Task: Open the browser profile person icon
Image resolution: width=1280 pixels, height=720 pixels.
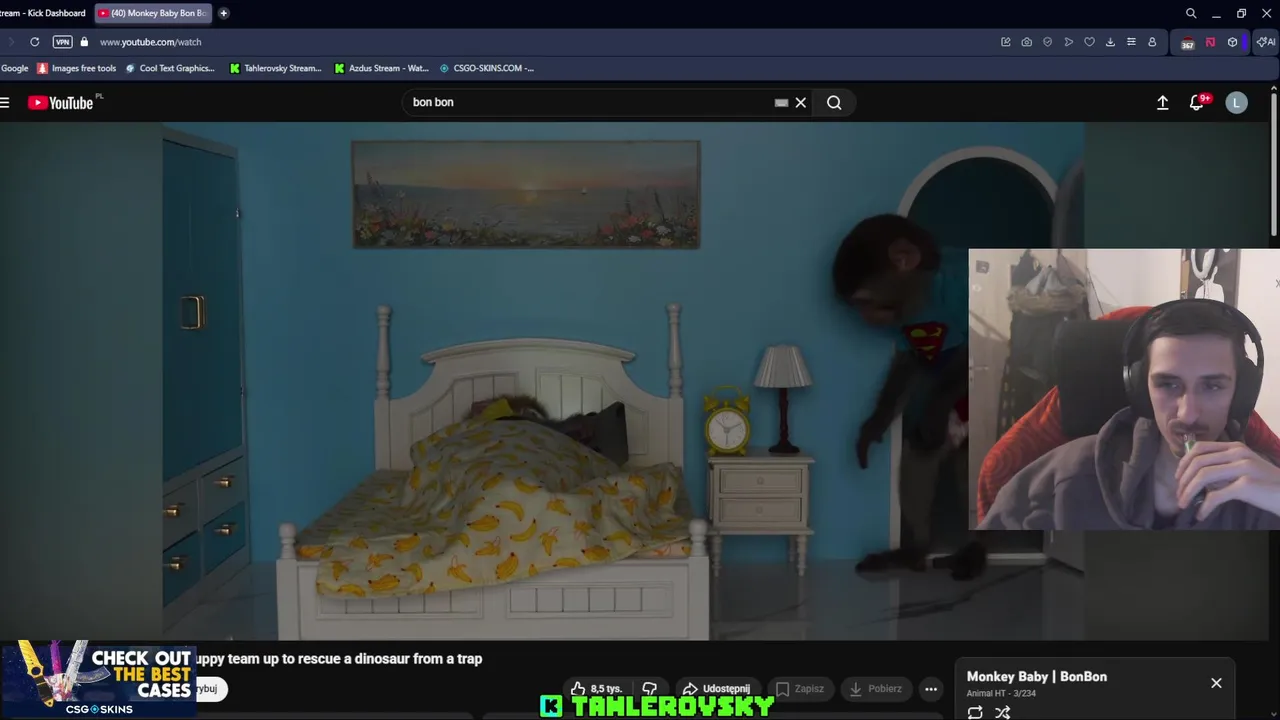Action: click(1152, 42)
